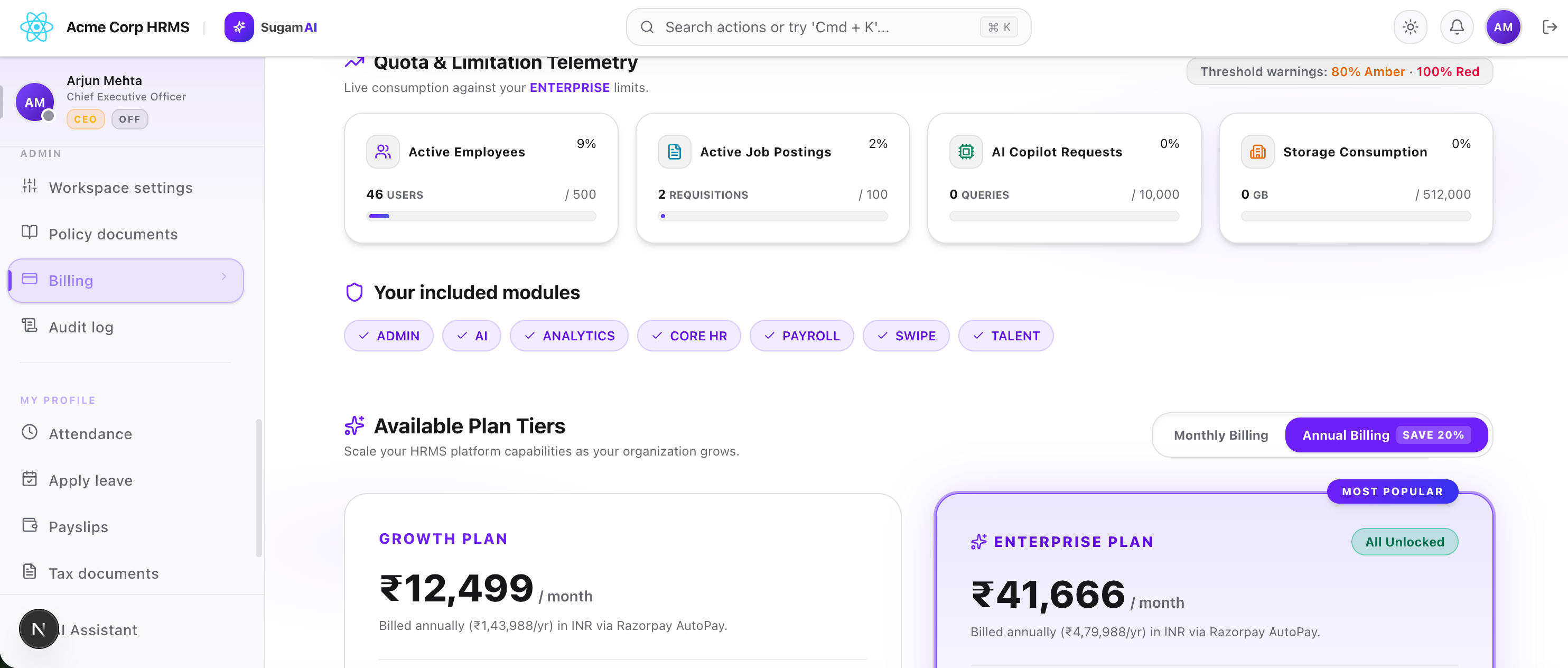Click the Tax documents file icon
The height and width of the screenshot is (668, 1568).
[x=29, y=572]
